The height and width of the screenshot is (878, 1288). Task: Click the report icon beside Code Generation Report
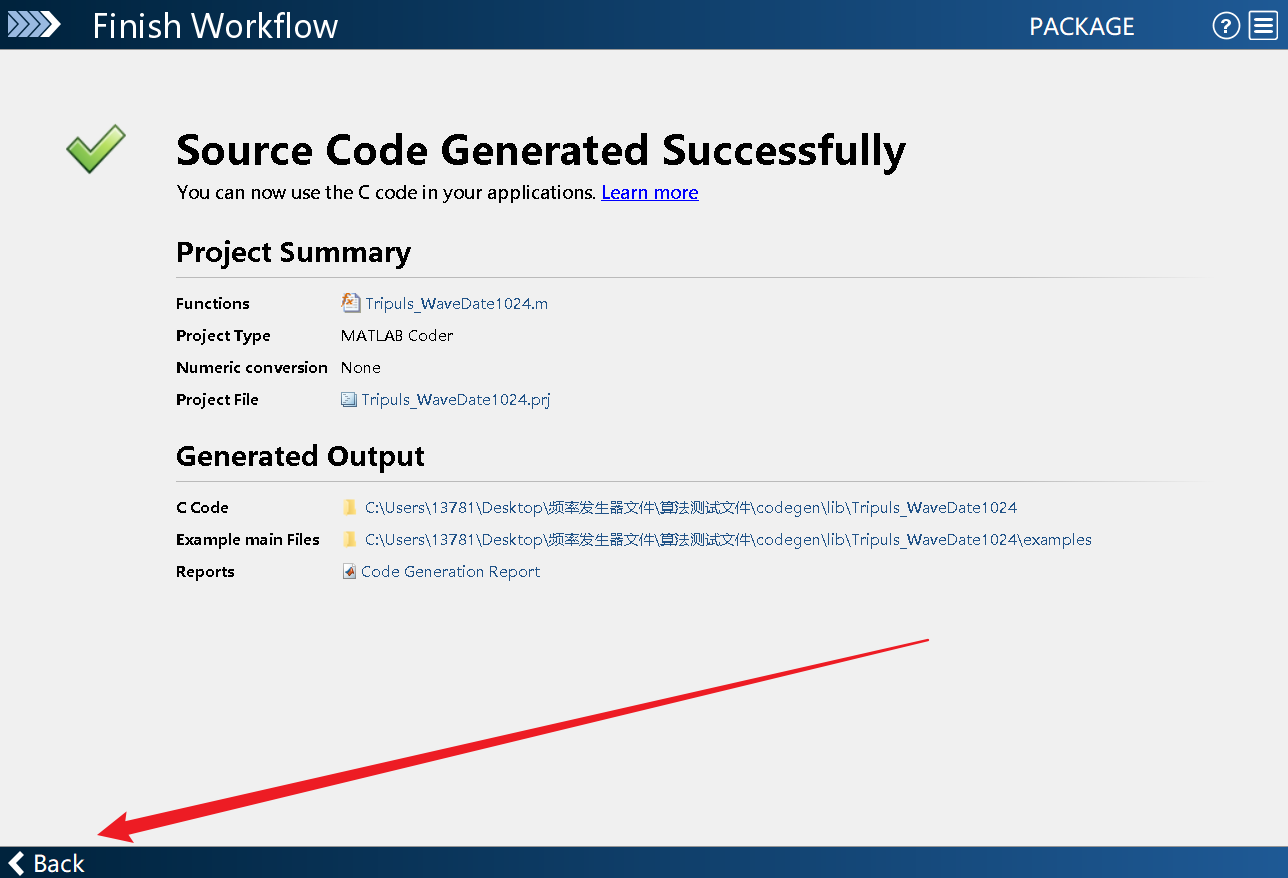click(349, 571)
